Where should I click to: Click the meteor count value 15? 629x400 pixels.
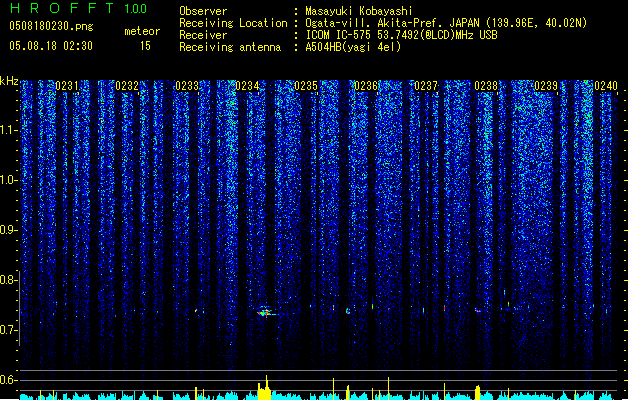point(145,46)
